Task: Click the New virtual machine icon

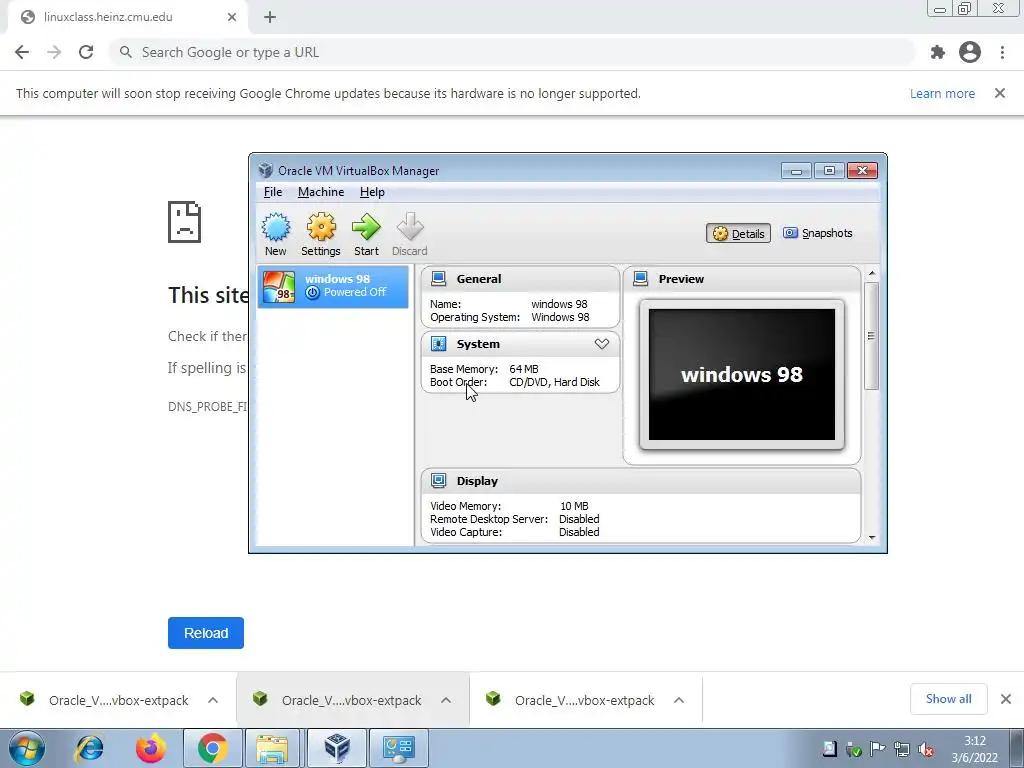Action: [276, 227]
